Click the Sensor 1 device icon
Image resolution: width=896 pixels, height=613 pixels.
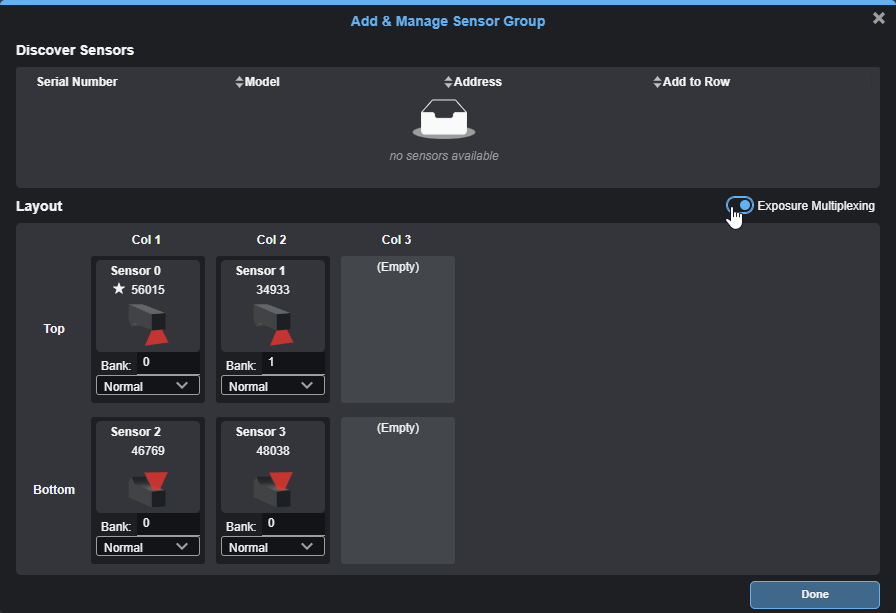tap(272, 325)
